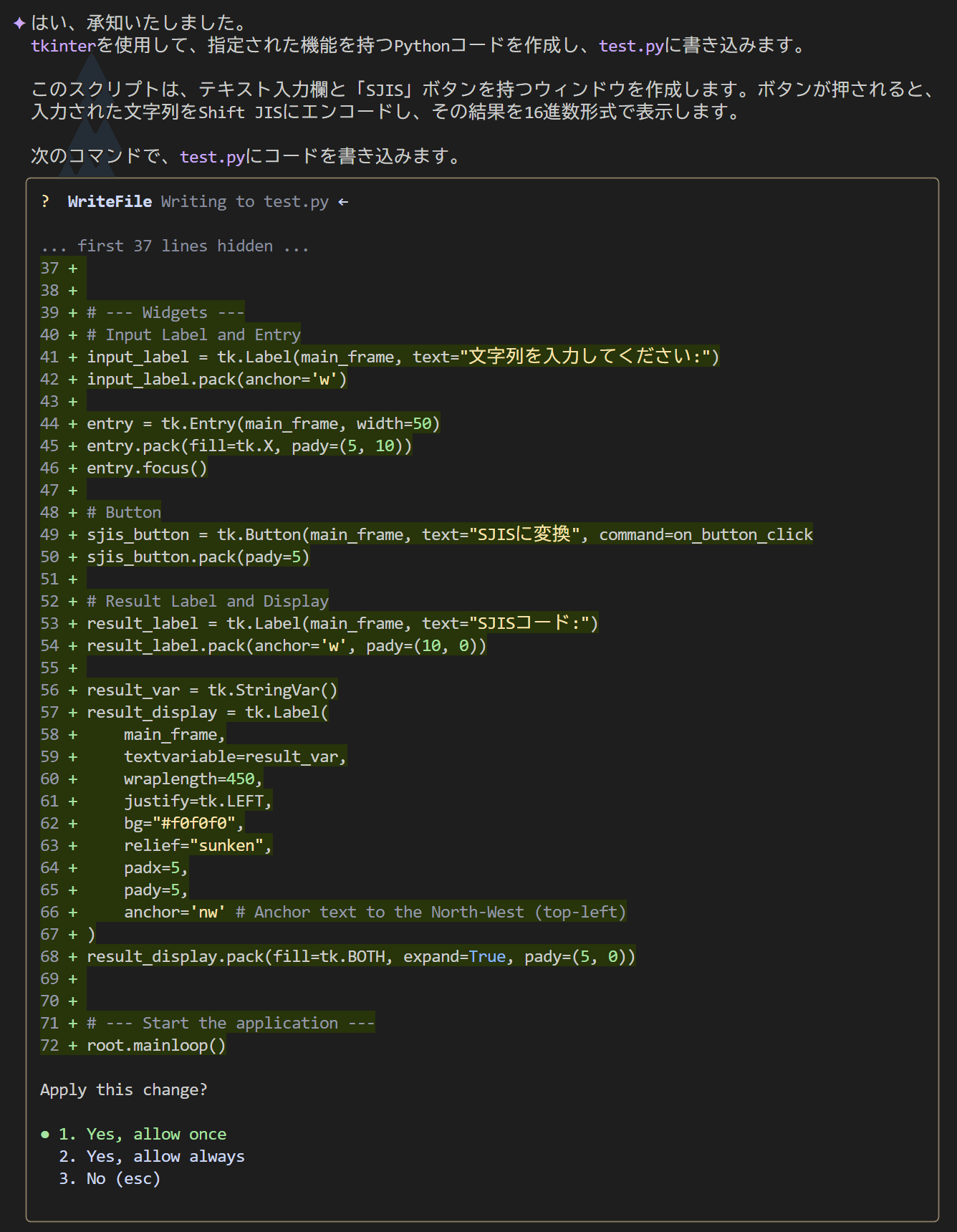The image size is (957, 1232).
Task: Click line 58 'main_frame,' argument
Action: [175, 734]
